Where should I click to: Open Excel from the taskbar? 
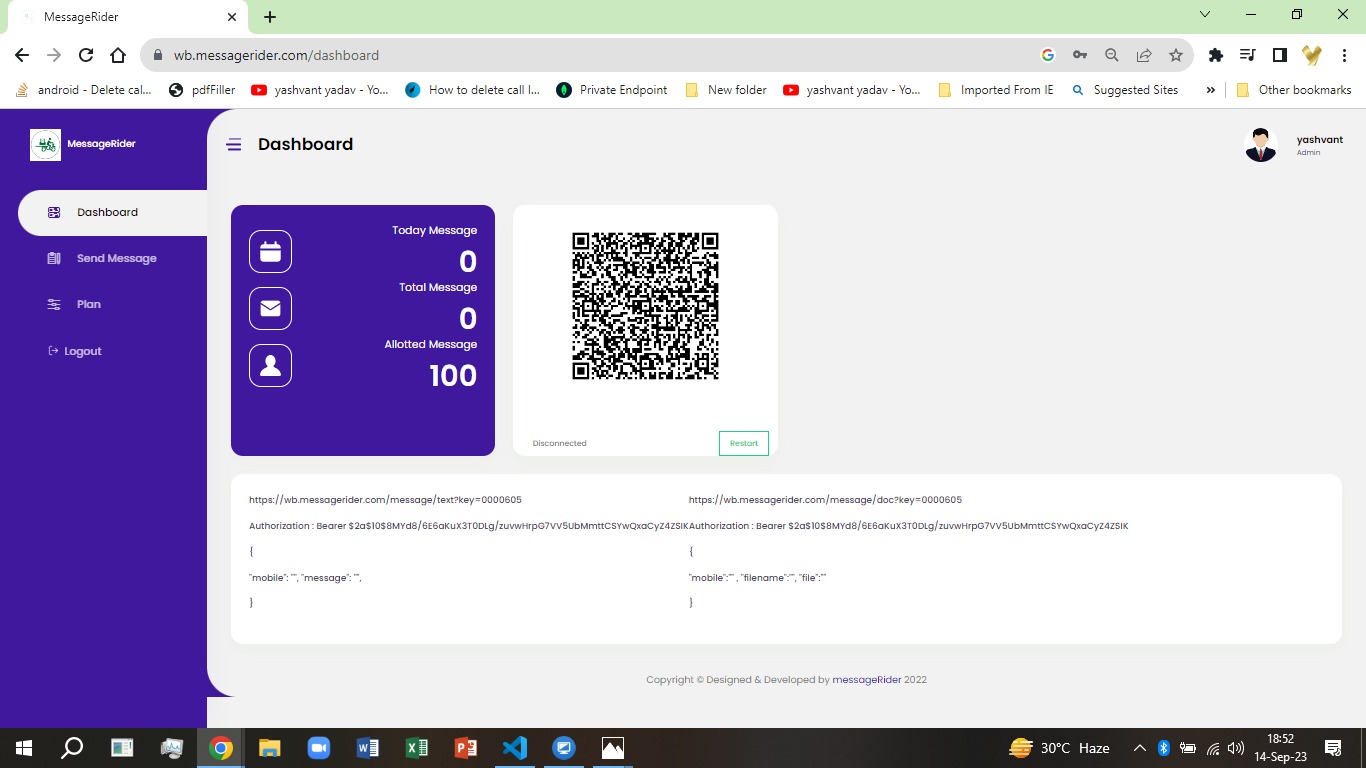point(417,748)
